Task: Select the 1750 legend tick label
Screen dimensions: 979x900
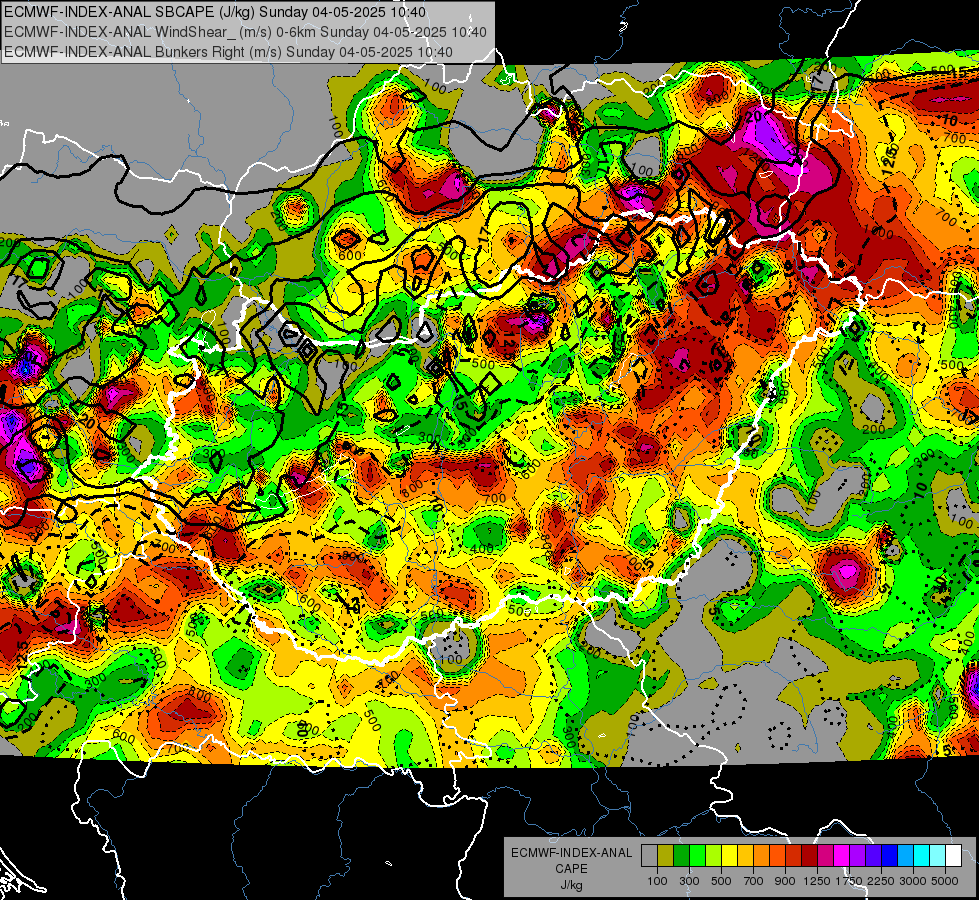Action: coord(849,881)
